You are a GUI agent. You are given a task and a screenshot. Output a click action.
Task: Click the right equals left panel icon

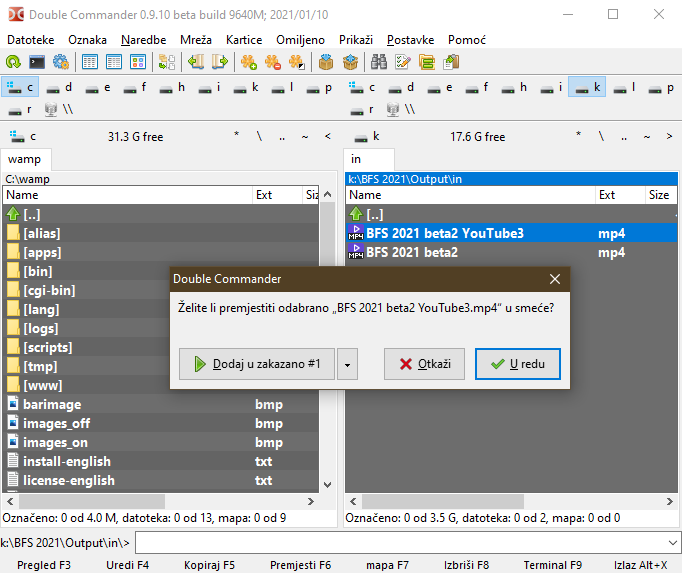tap(220, 62)
